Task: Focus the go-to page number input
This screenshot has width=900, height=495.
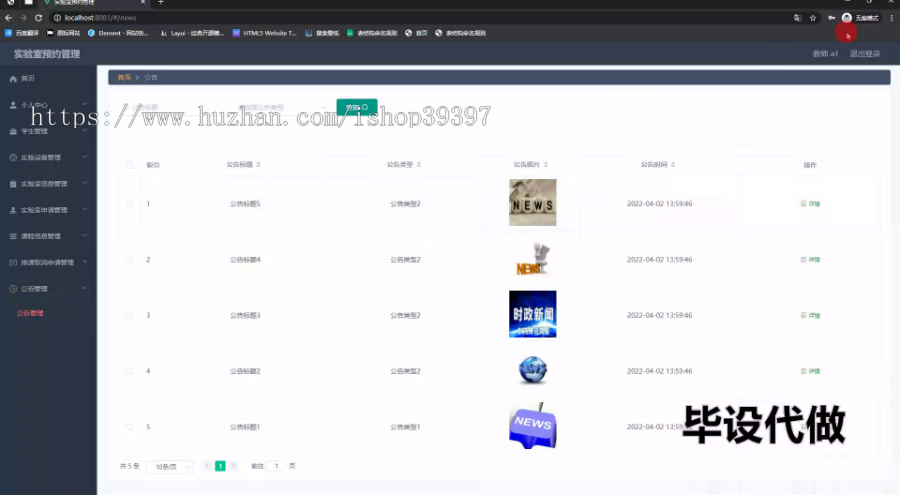Action: pos(277,466)
